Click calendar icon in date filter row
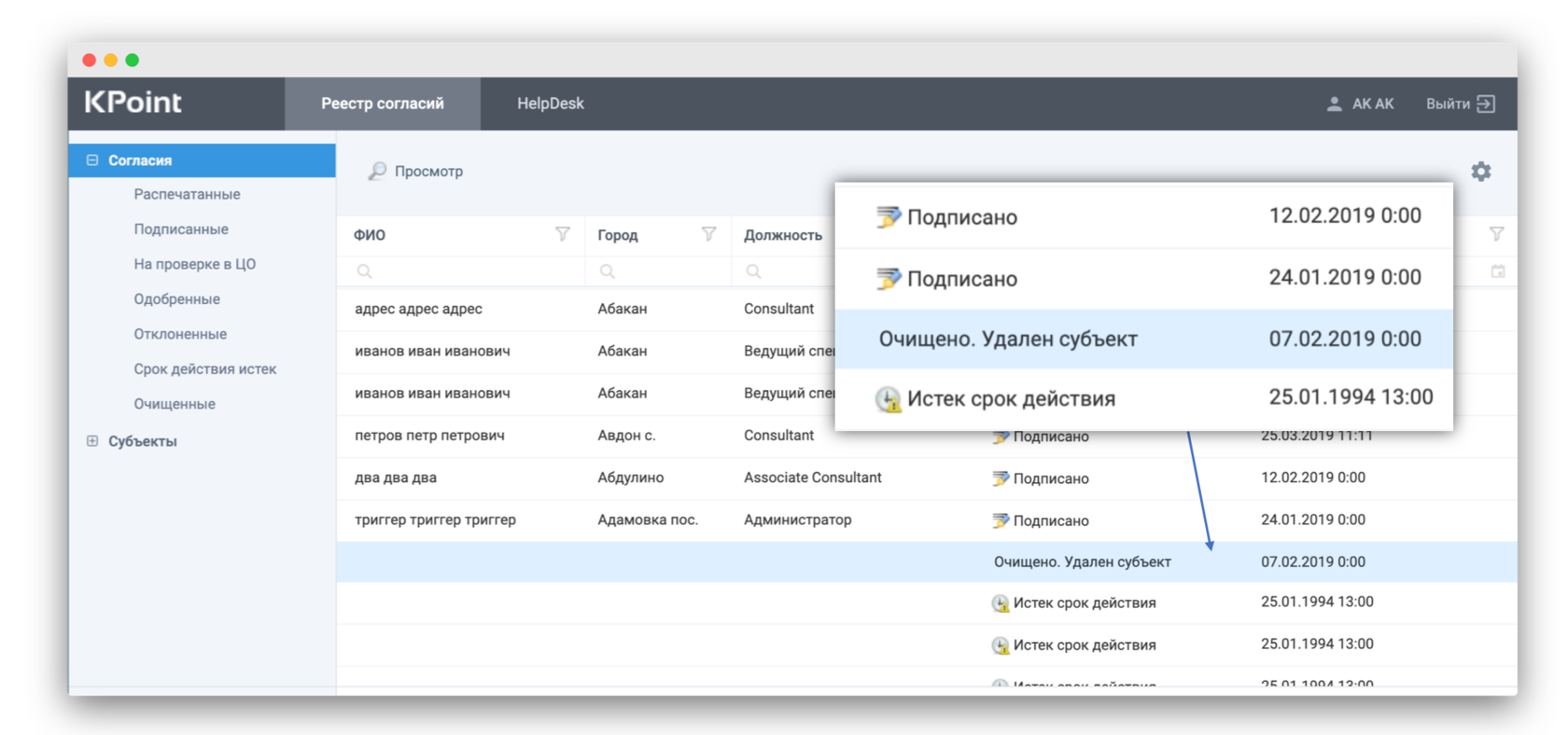This screenshot has width=1568, height=735. [x=1498, y=271]
